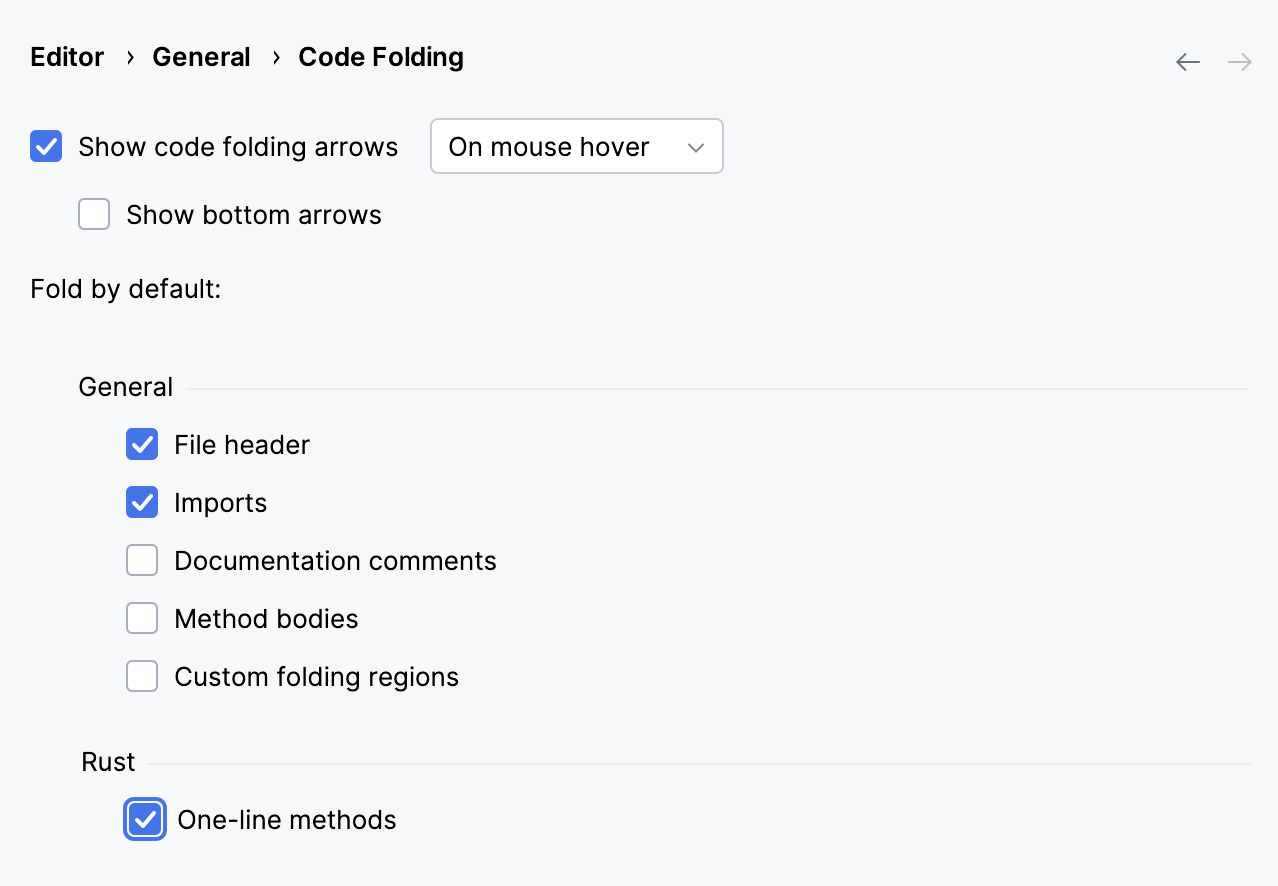Enable Documentation comments folding
Screen dimensions: 1278x886
click(142, 560)
